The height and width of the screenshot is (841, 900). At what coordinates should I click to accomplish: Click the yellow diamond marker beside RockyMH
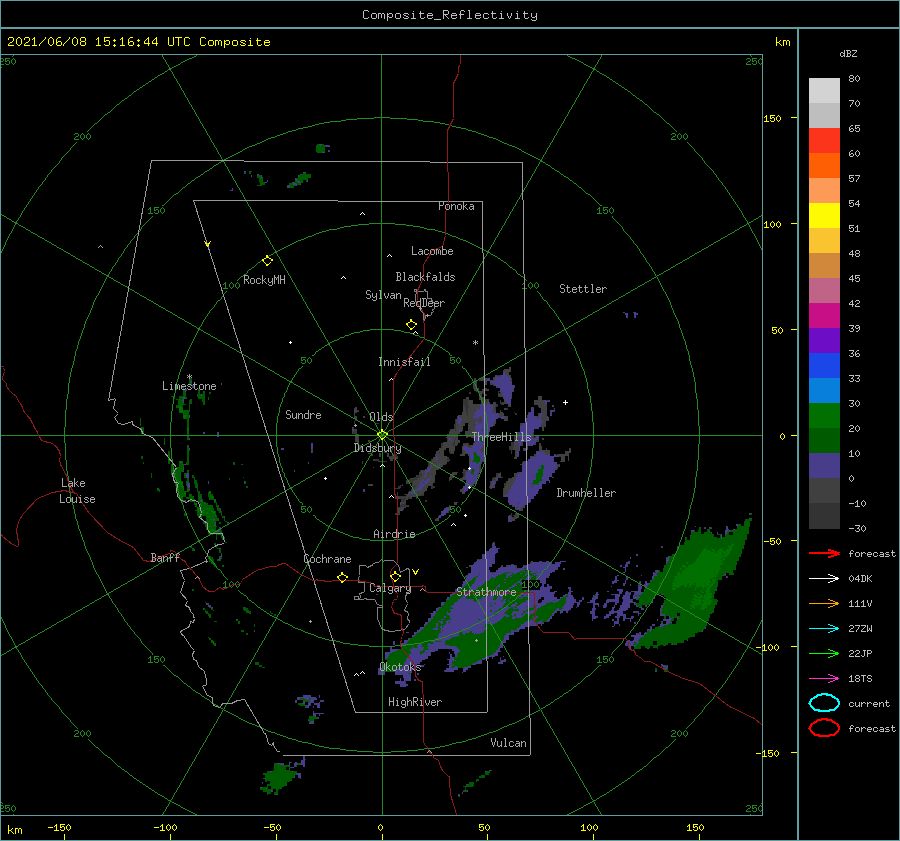tap(267, 261)
